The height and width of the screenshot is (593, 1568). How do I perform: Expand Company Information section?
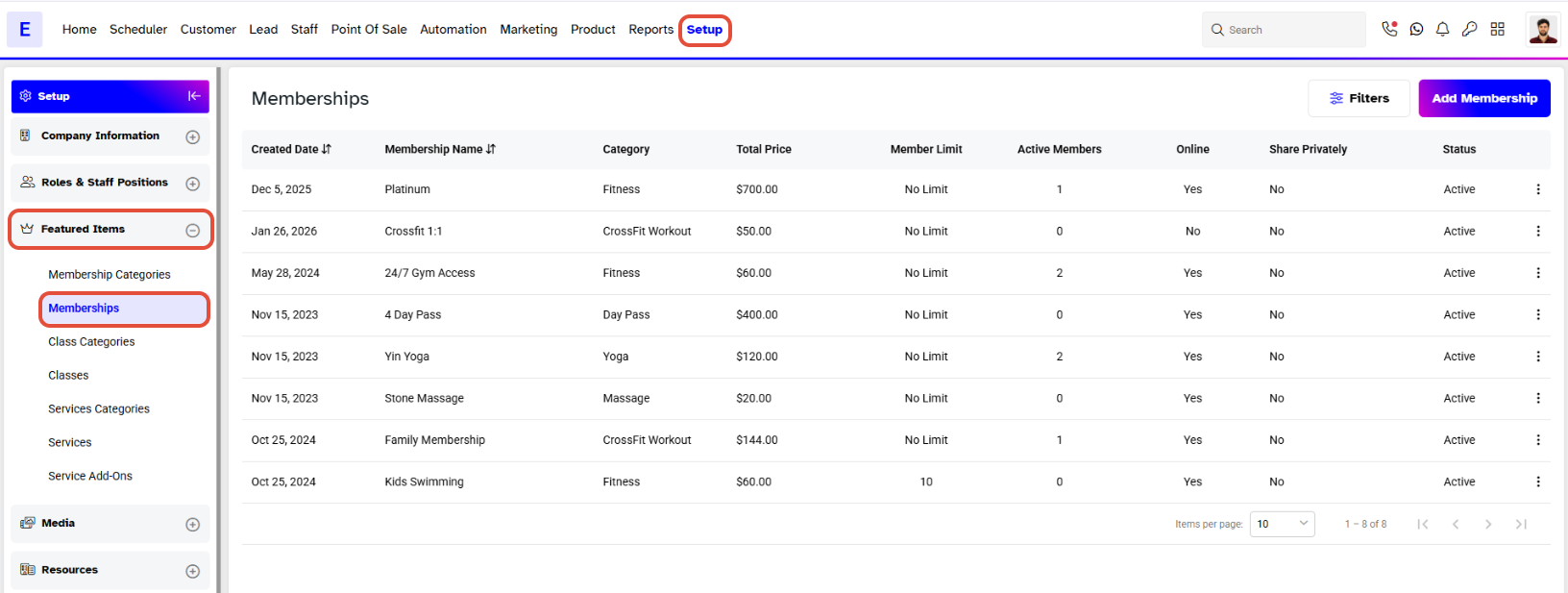click(192, 136)
